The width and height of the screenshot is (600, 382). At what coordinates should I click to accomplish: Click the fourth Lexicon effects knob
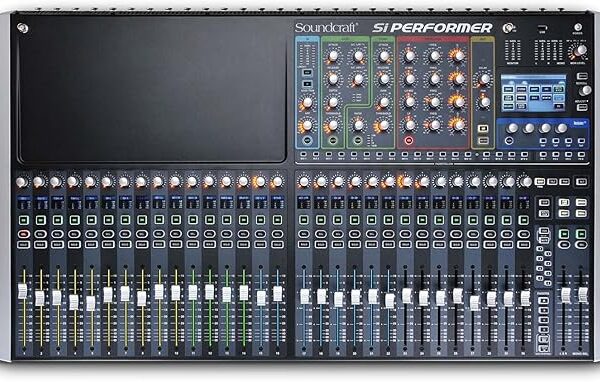(561, 128)
